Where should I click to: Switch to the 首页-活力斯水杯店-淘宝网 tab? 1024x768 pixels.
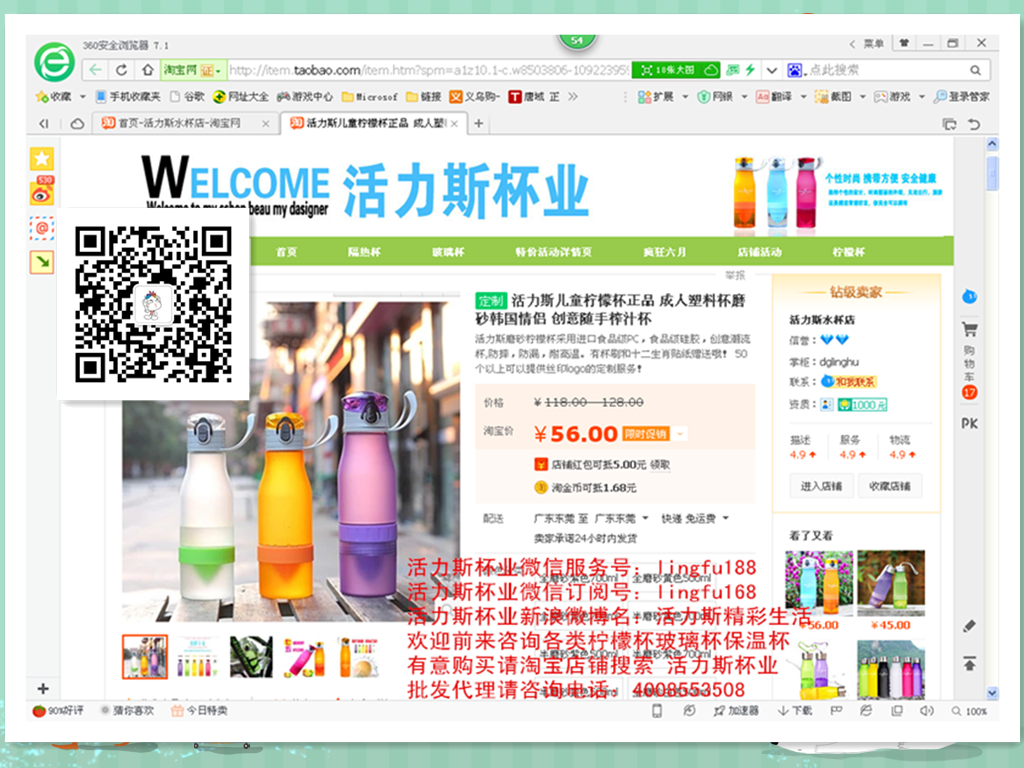[185, 123]
